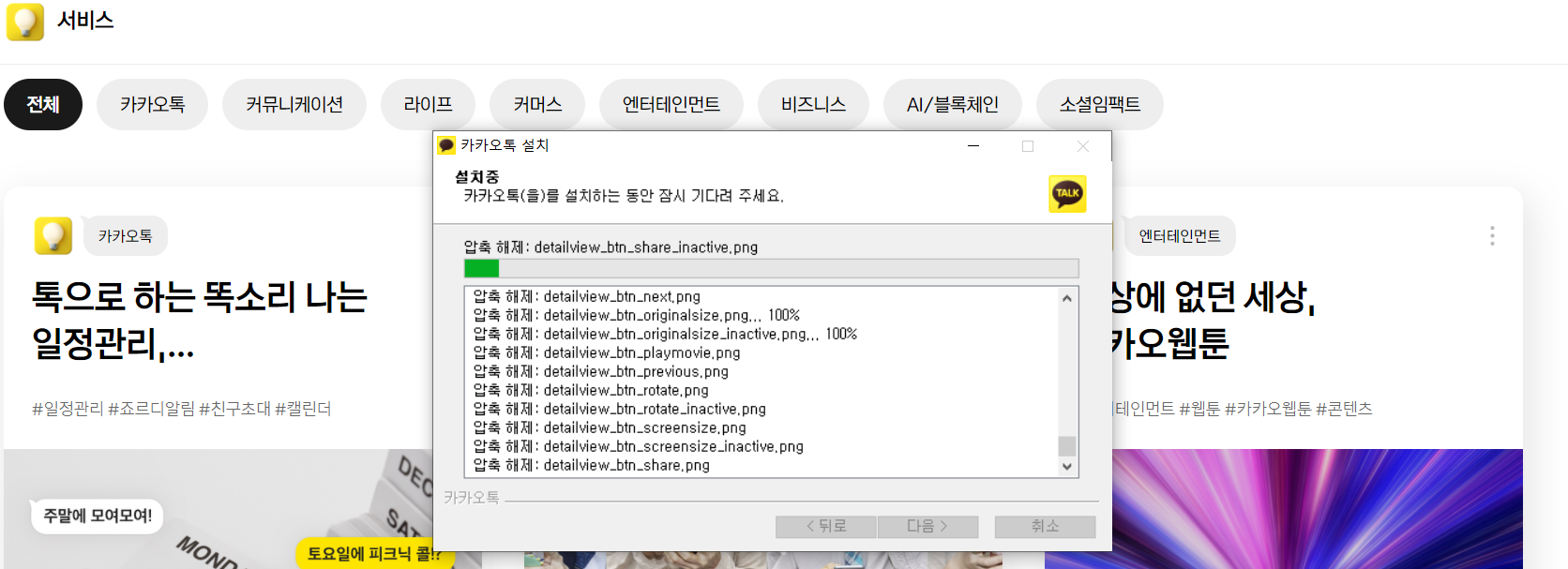Click the 토요일에 피크닉 yellow bubble
Image resolution: width=1568 pixels, height=569 pixels.
375,553
